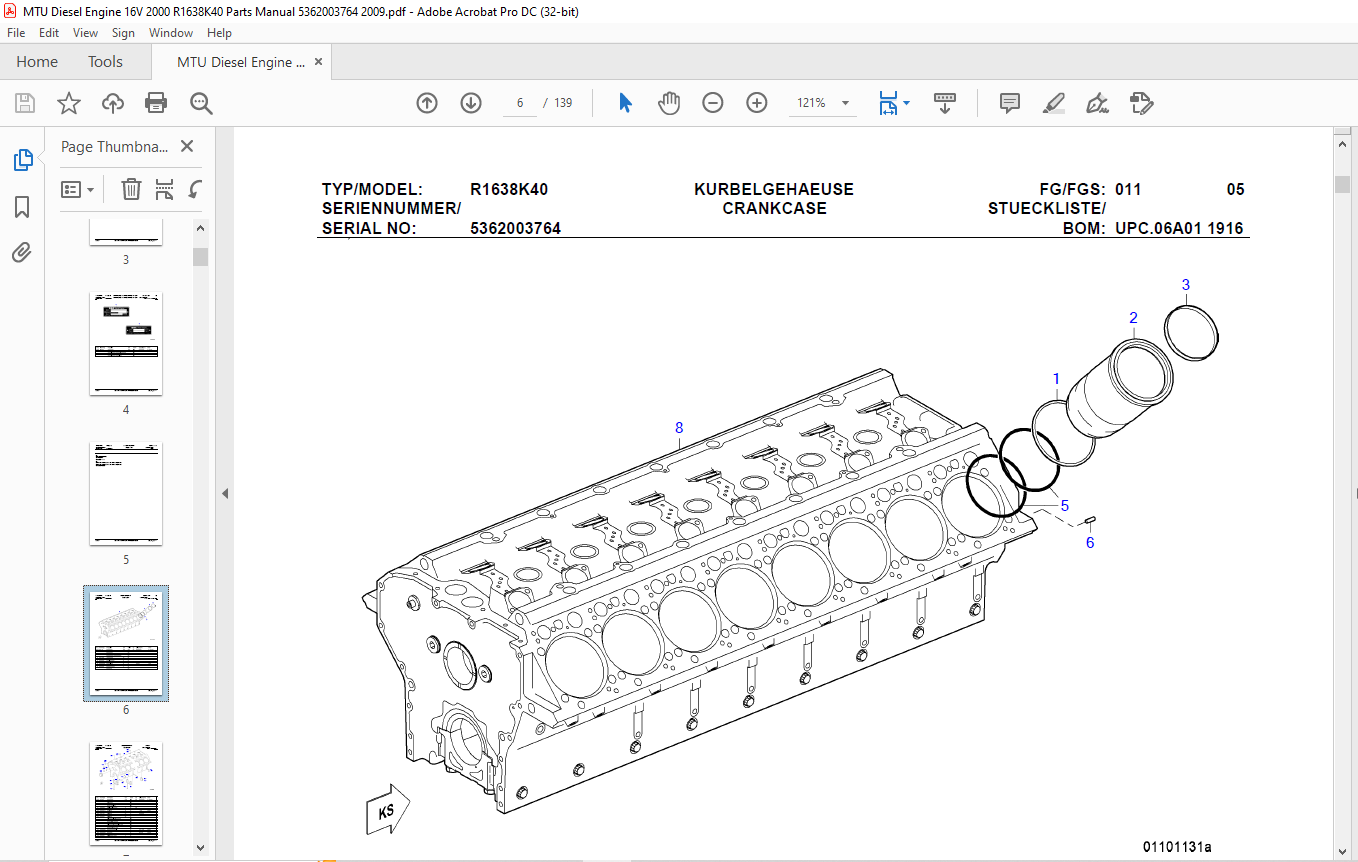Viewport: 1358px width, 862px height.
Task: Print the document using printer icon
Action: [x=156, y=103]
